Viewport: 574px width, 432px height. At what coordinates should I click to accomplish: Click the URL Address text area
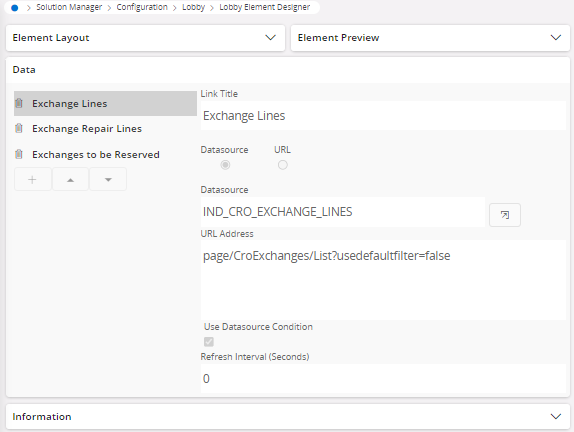(x=383, y=280)
